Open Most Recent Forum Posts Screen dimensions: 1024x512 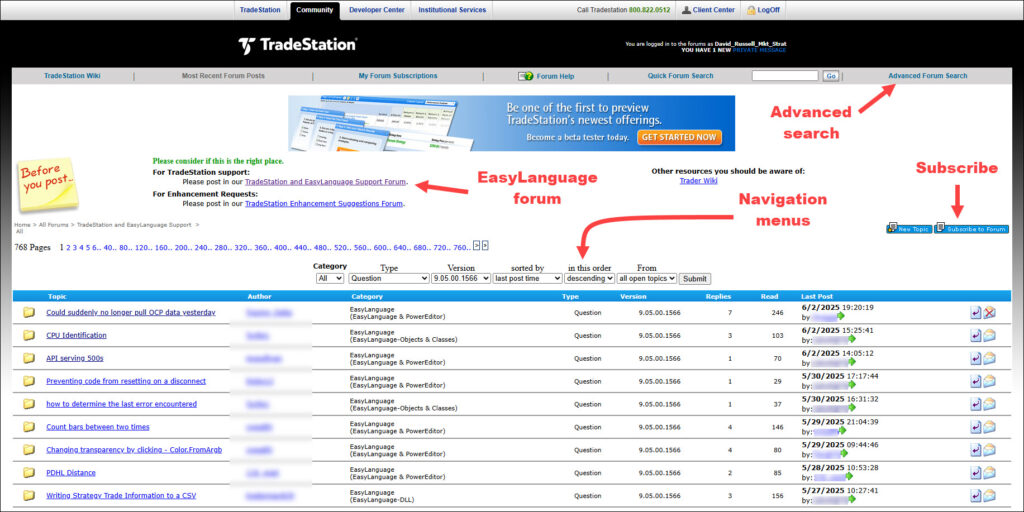click(223, 76)
